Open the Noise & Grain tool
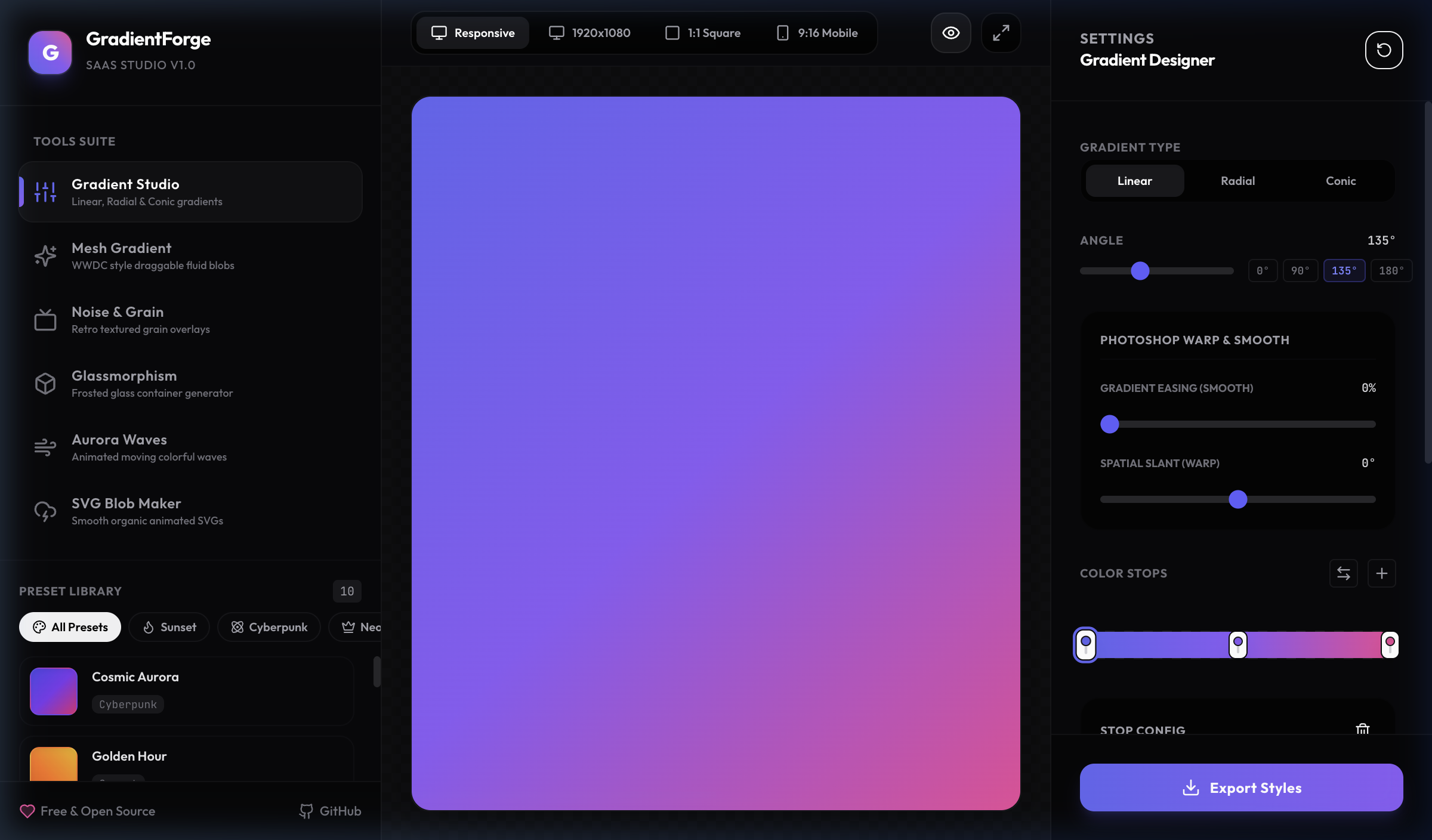Image resolution: width=1432 pixels, height=840 pixels. pyautogui.click(x=190, y=320)
